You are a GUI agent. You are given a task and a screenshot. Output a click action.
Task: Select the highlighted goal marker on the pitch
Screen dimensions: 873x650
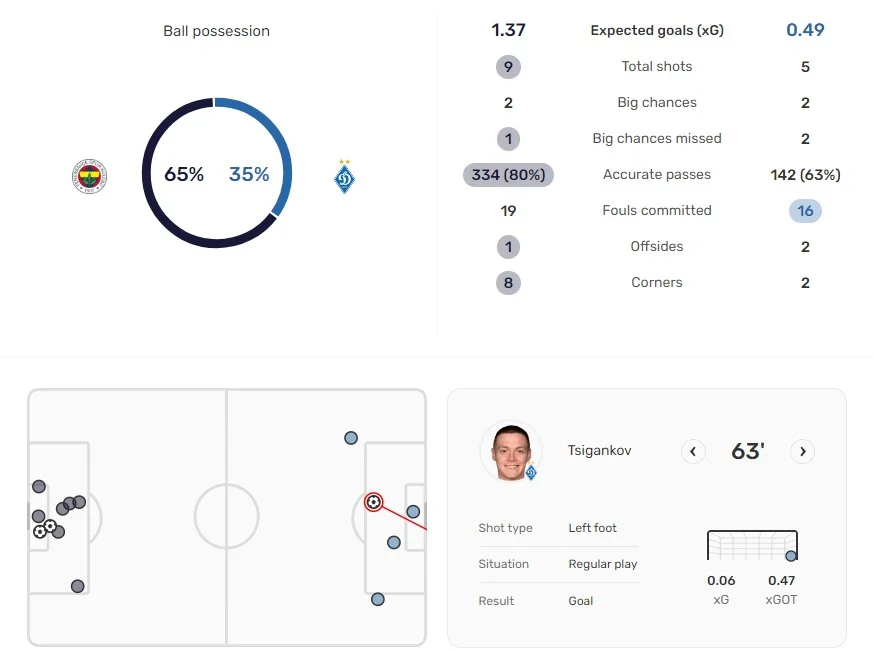[373, 501]
